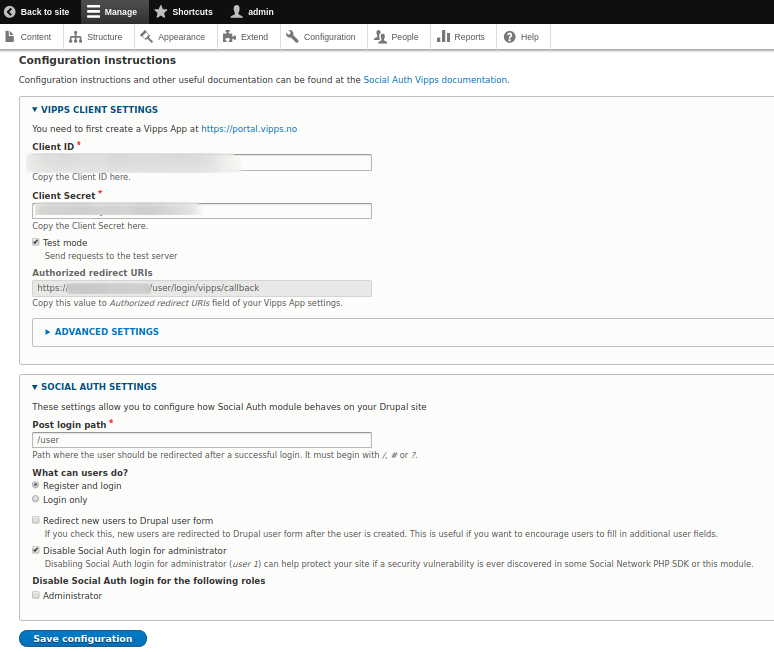Uncheck Disable Social Auth login for administrator
The height and width of the screenshot is (652, 774).
[36, 550]
